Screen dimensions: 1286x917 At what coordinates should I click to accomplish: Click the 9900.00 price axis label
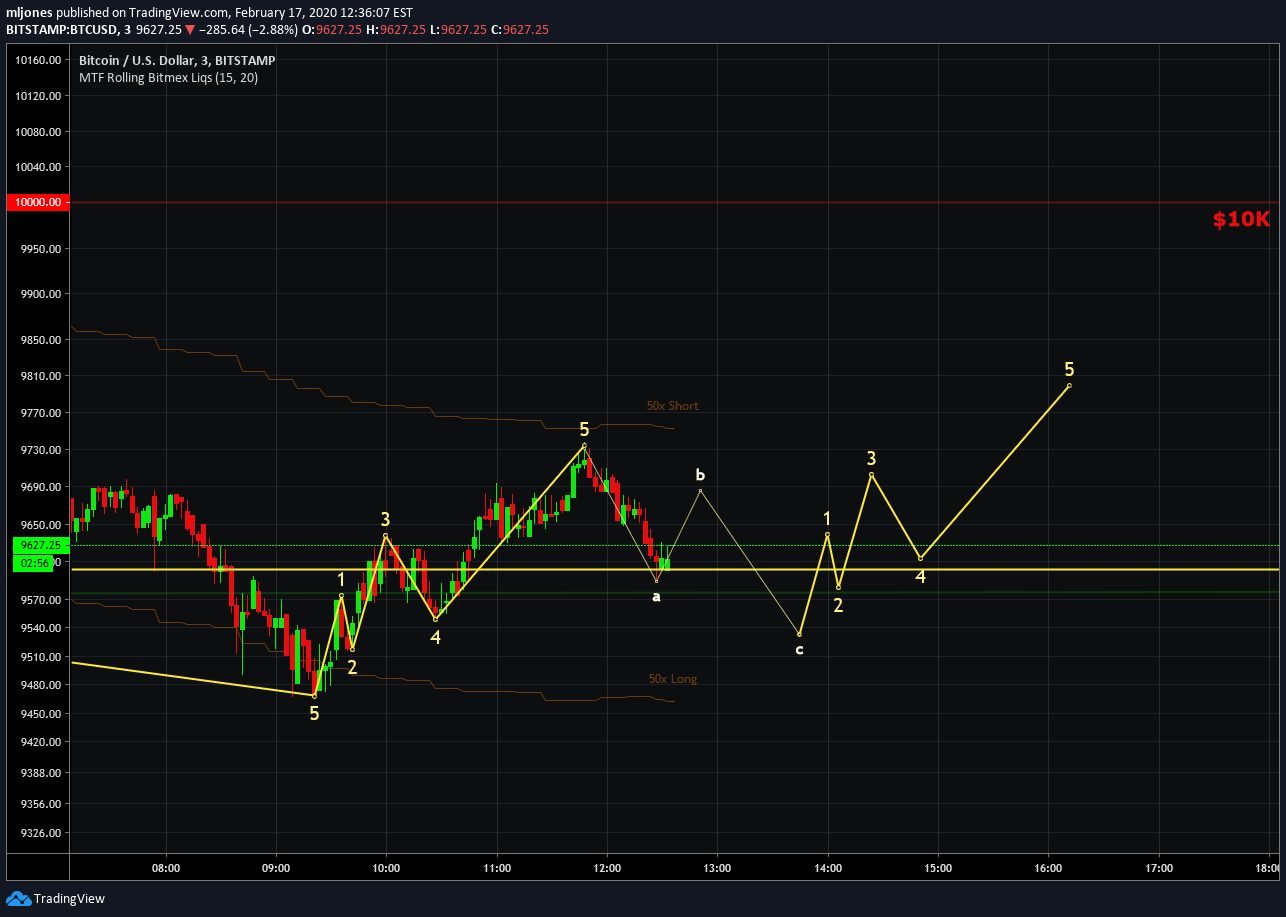(42, 294)
